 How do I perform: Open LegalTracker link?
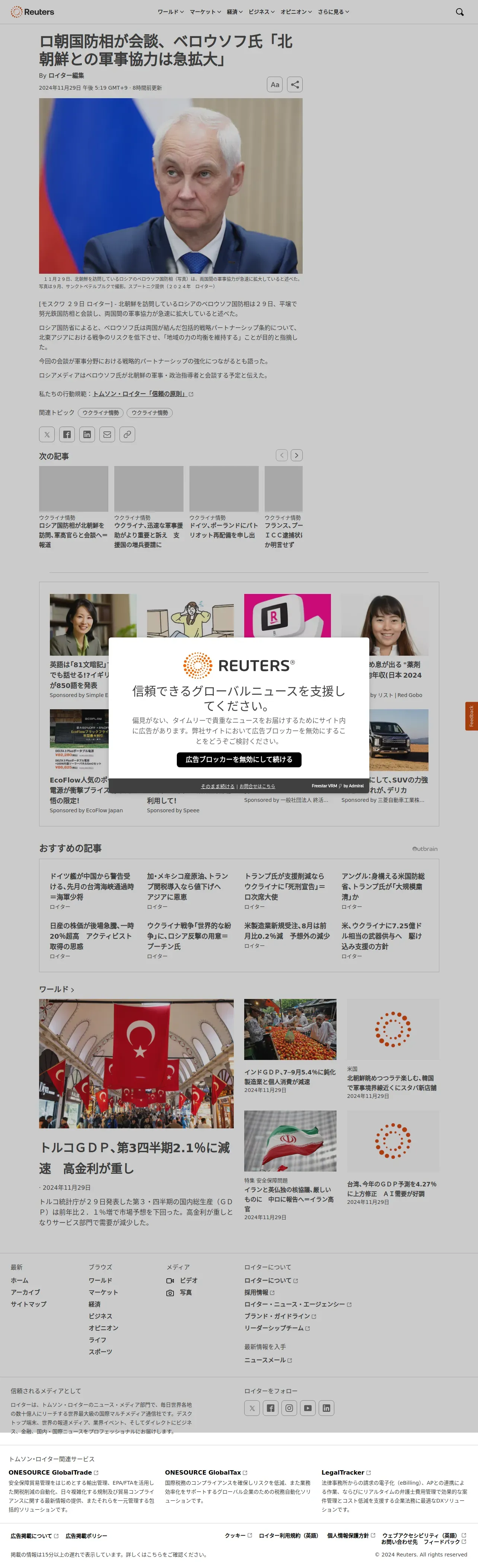tap(347, 1472)
